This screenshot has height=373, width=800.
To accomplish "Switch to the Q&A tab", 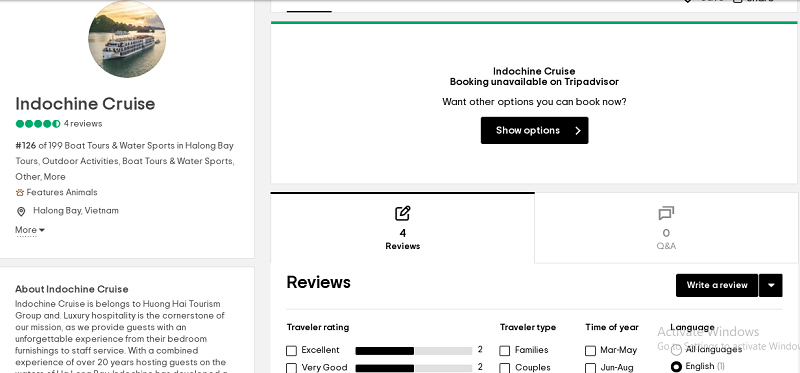I will (666, 228).
